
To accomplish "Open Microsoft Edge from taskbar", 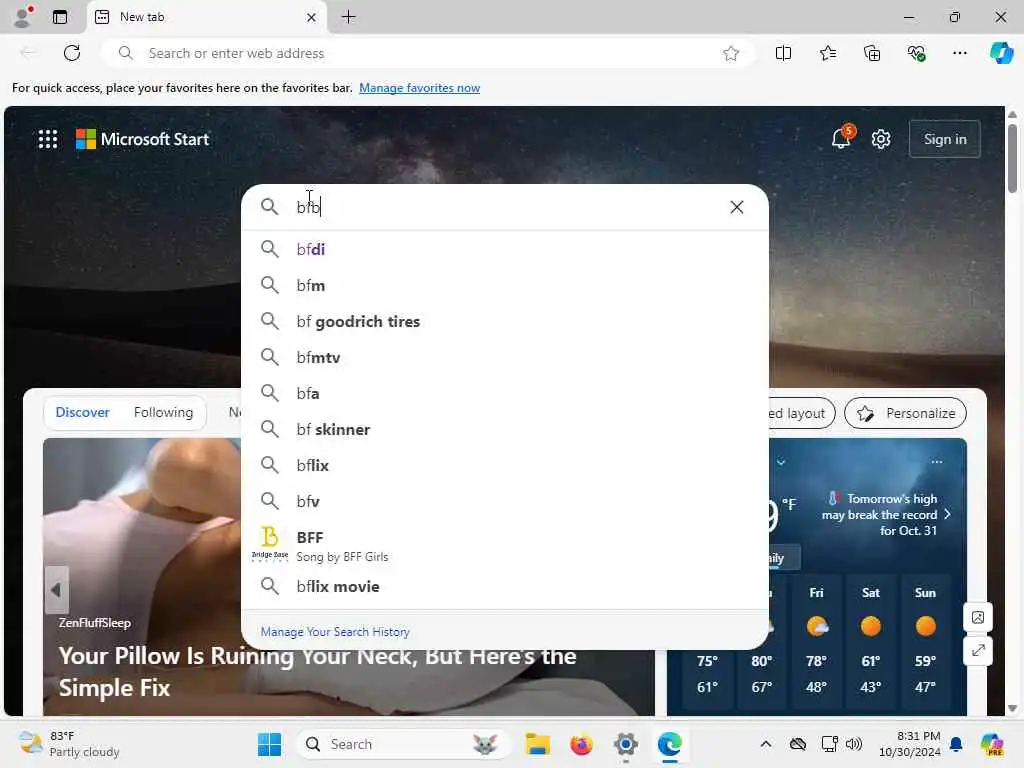I will point(669,744).
